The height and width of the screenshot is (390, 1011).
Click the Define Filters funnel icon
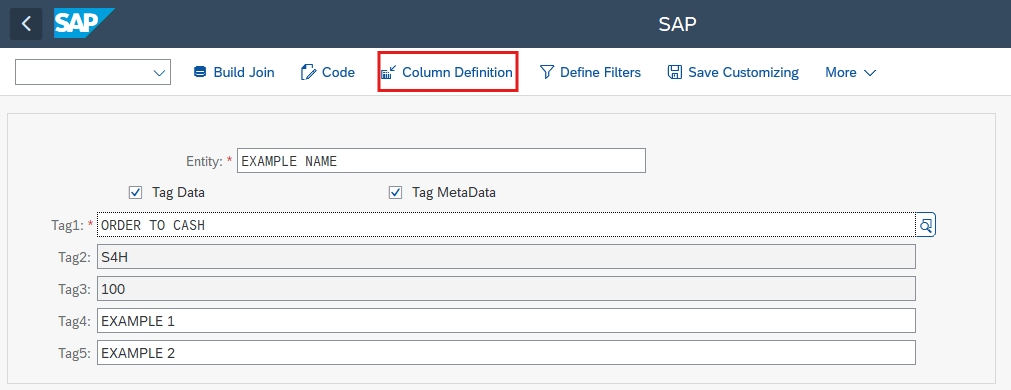(547, 72)
